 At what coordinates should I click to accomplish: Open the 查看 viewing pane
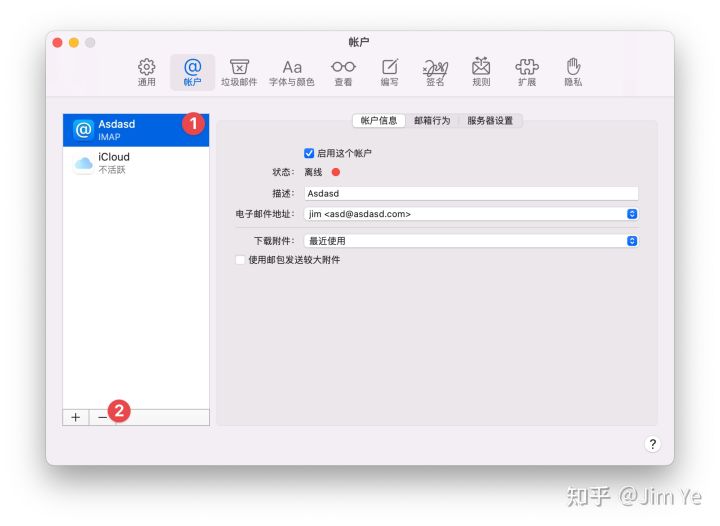343,73
